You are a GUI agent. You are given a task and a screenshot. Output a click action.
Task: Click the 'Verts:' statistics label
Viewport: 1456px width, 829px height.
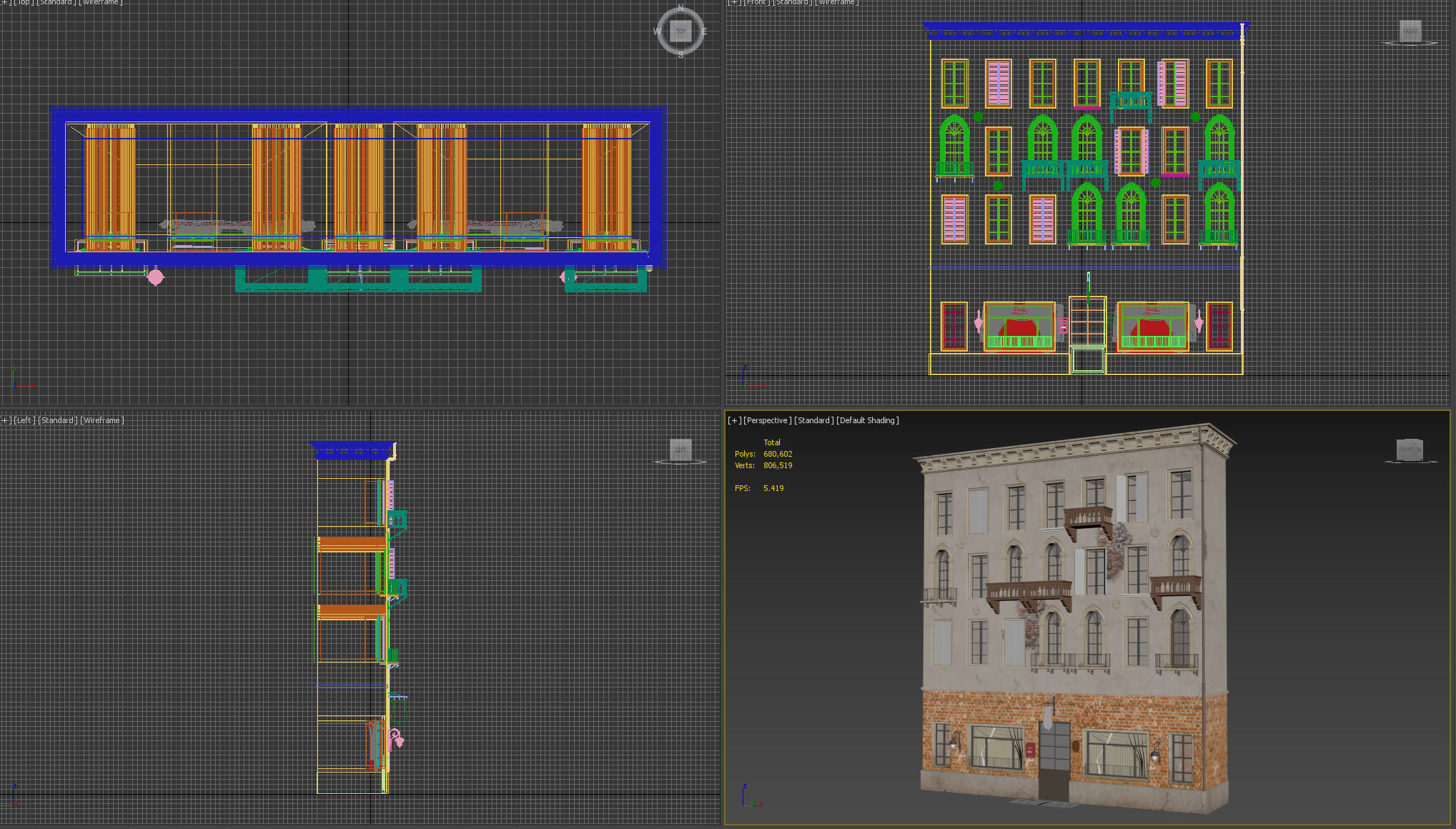[745, 465]
